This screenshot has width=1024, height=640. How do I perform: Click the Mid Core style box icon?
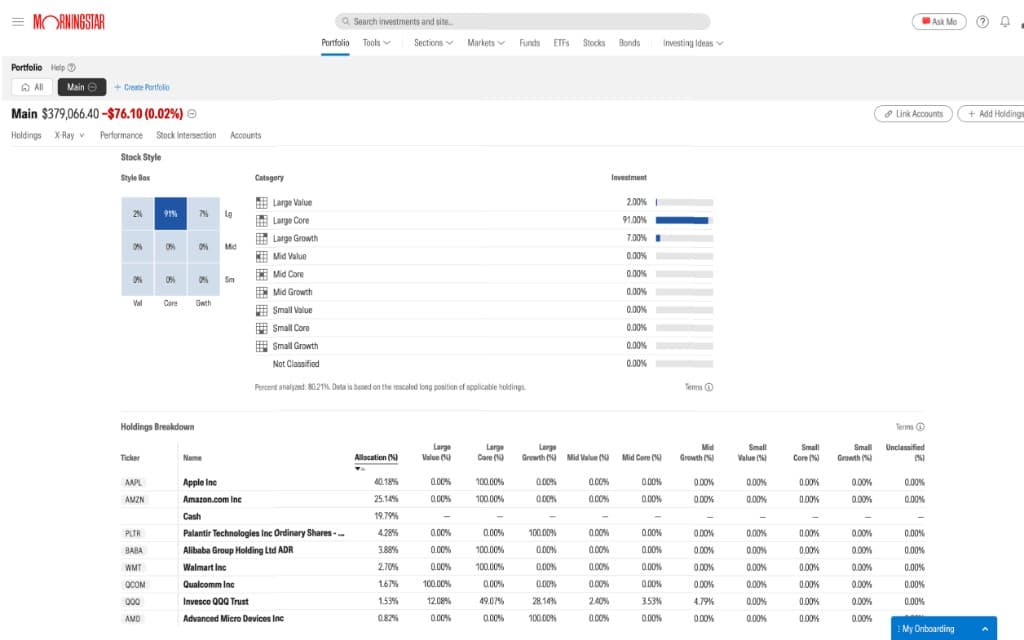click(262, 274)
